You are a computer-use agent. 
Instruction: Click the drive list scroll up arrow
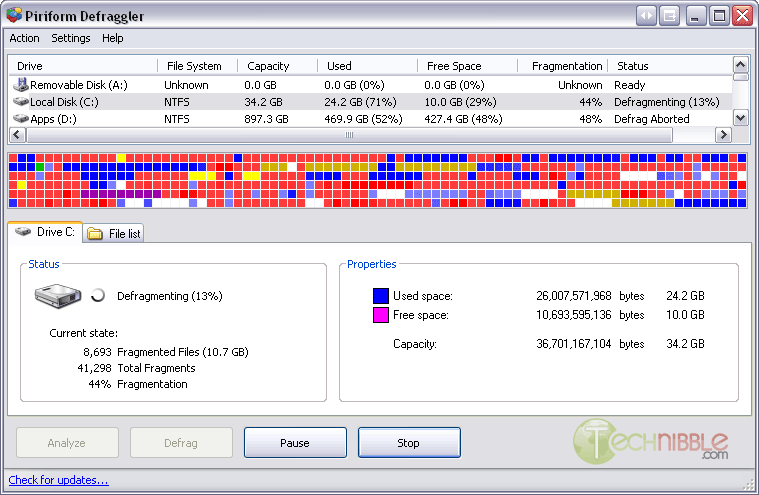pos(741,64)
